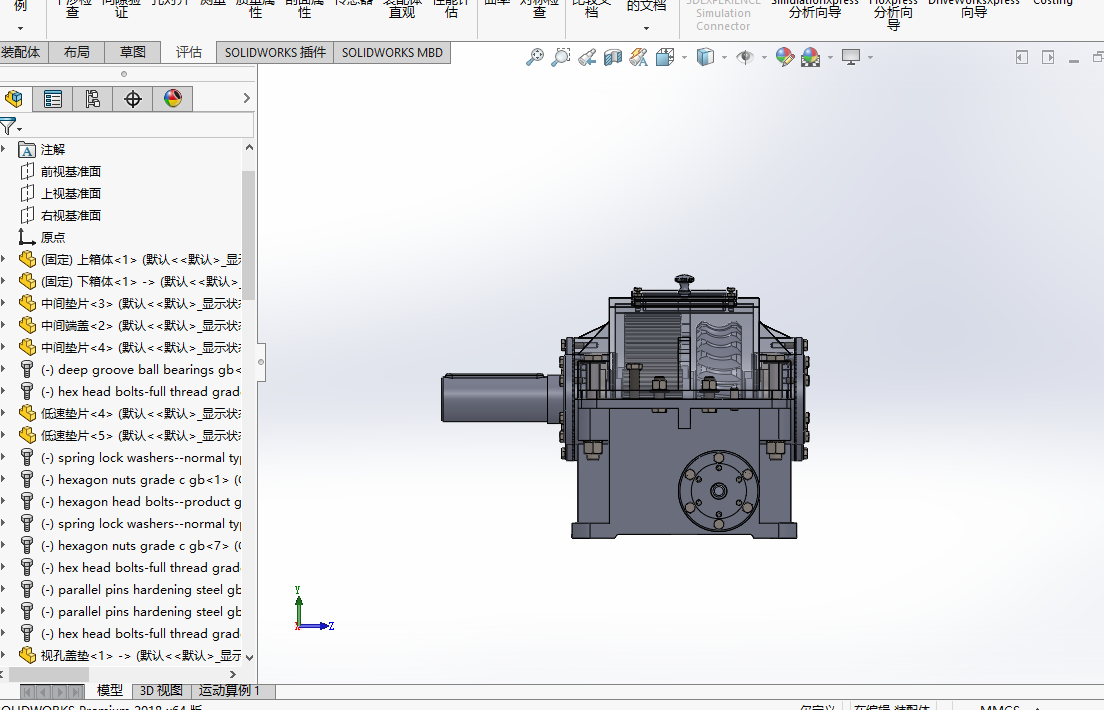Click the View Orientation cube icon
The image size is (1104, 710).
(665, 57)
